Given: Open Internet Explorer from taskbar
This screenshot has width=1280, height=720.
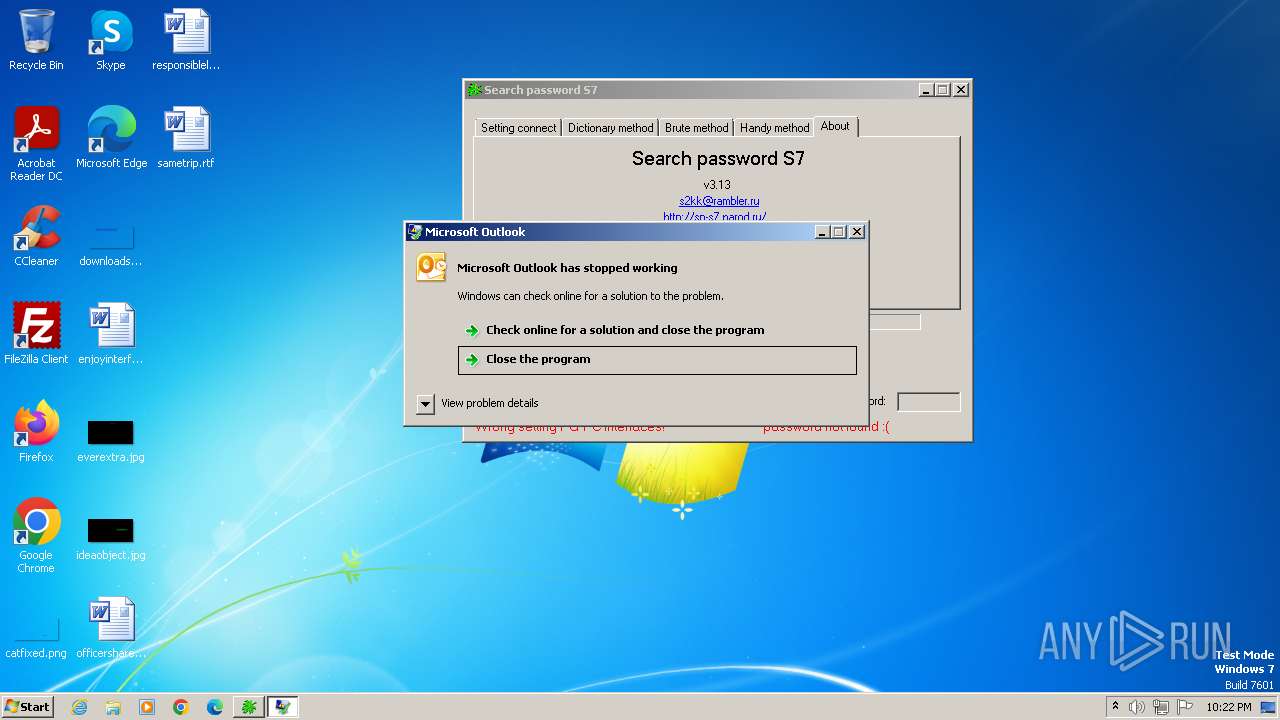Looking at the screenshot, I should tap(79, 707).
